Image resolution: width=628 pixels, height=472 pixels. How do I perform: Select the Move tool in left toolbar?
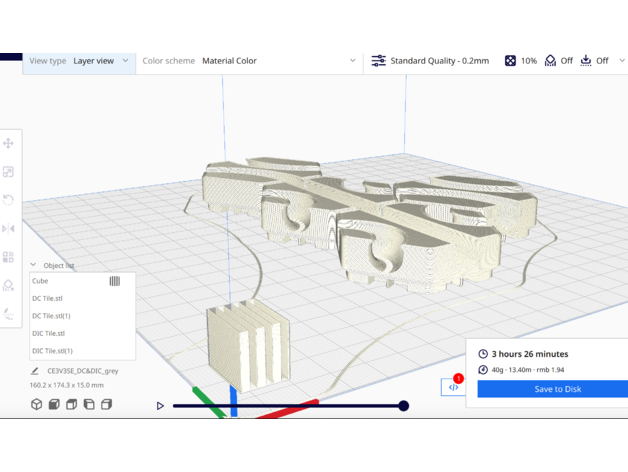(9, 144)
